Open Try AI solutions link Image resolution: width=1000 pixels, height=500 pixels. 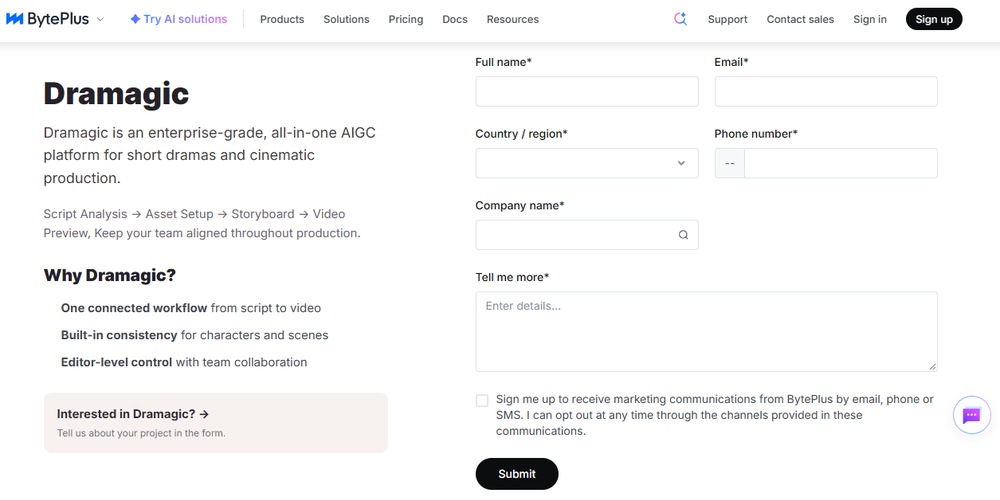pyautogui.click(x=179, y=19)
